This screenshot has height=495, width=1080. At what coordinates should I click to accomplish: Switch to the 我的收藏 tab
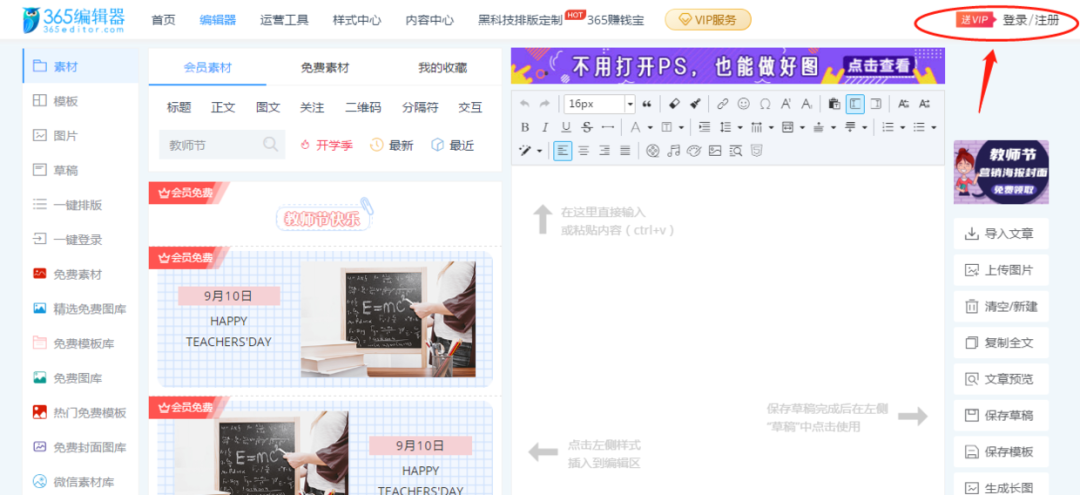click(443, 67)
